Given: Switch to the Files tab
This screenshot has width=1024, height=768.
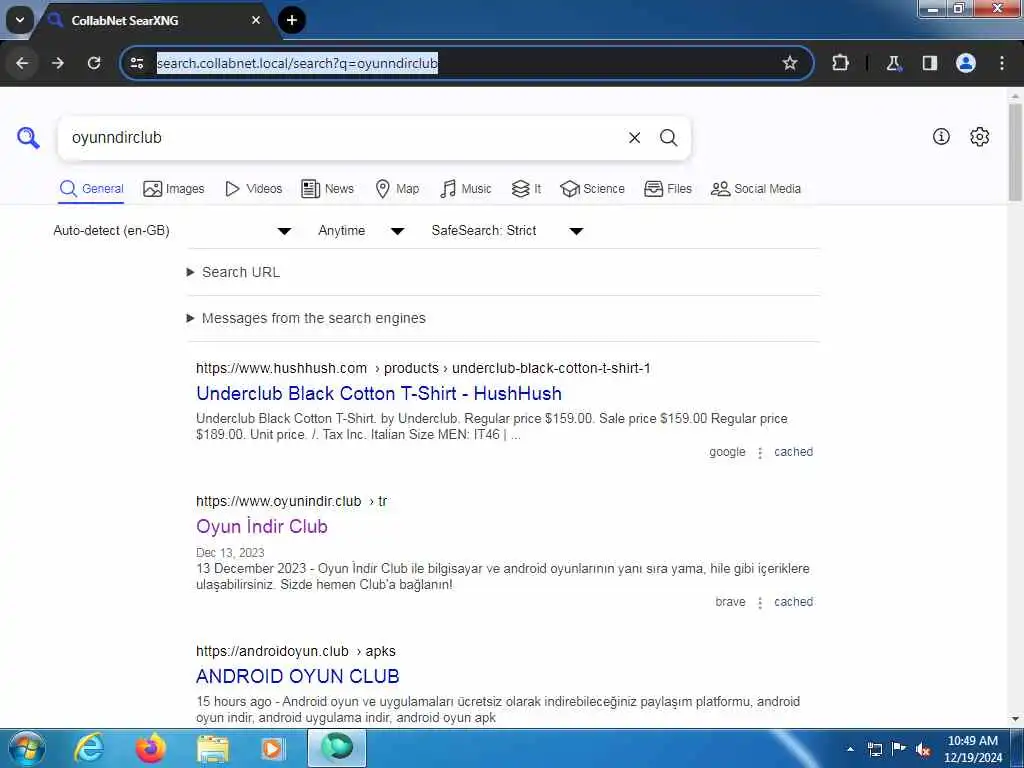Looking at the screenshot, I should (x=667, y=189).
